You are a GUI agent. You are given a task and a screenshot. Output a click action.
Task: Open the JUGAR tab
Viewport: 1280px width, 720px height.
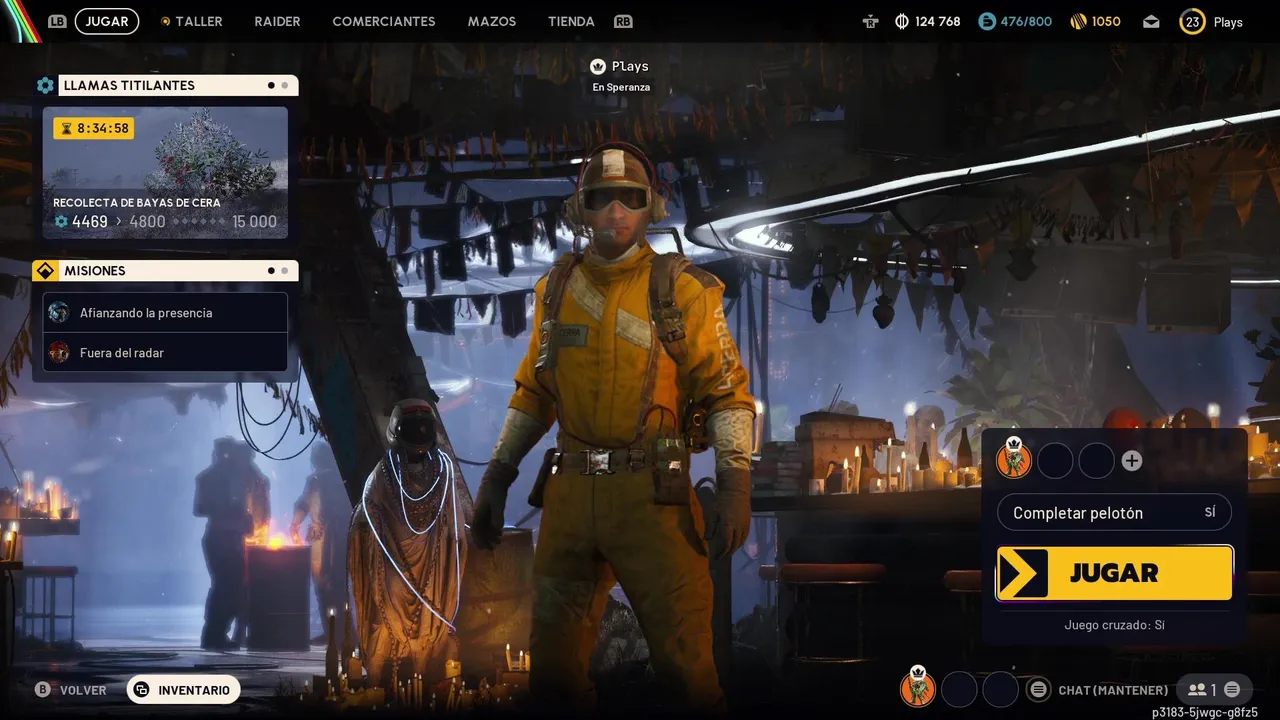107,21
